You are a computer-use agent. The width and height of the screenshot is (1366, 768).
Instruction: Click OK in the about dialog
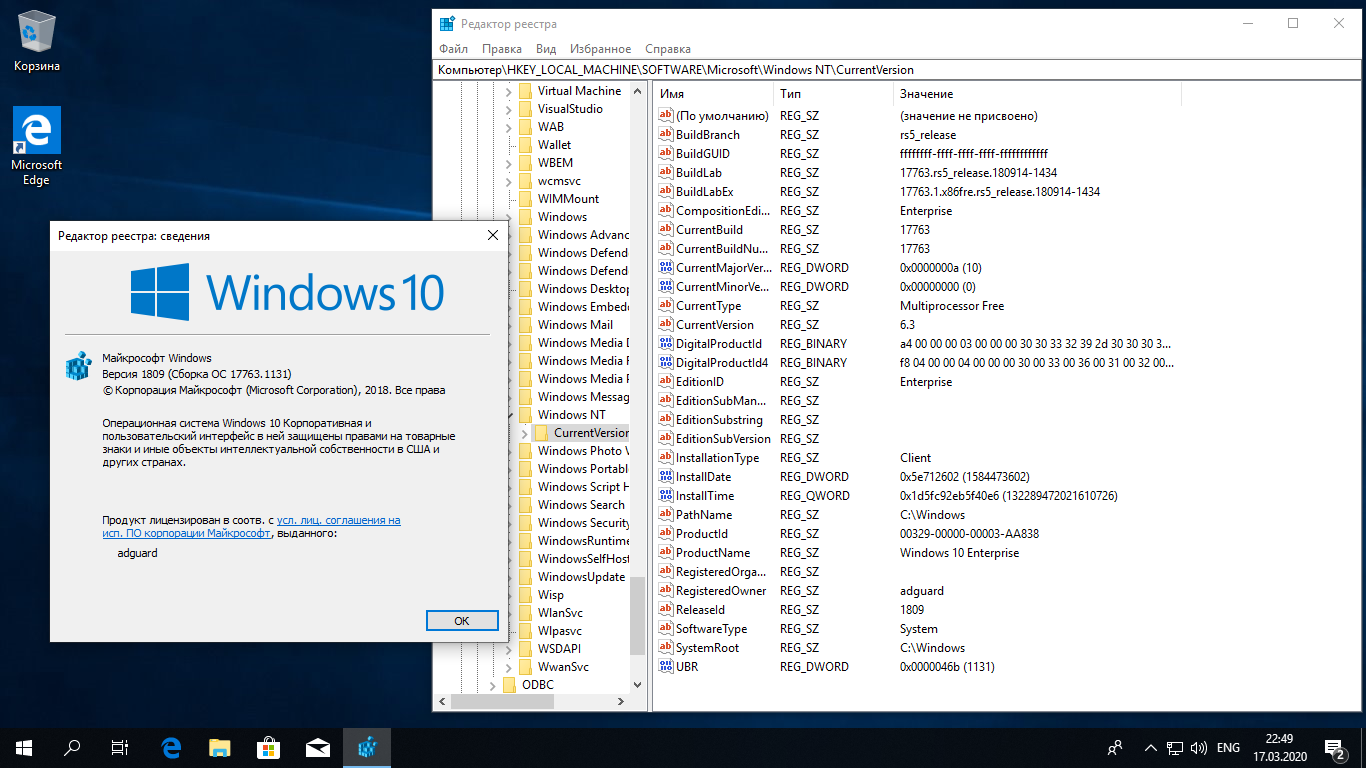pos(461,621)
